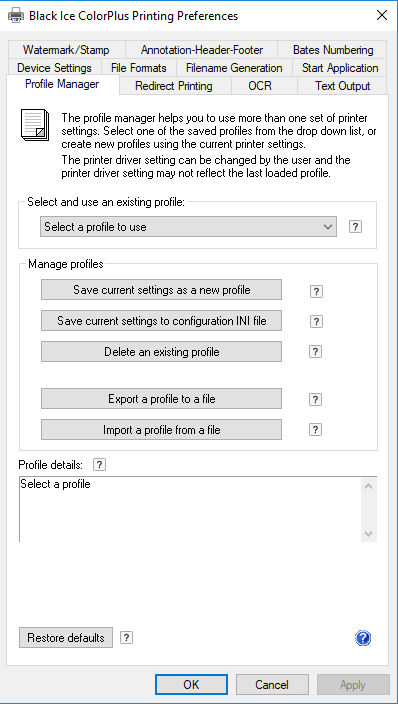The height and width of the screenshot is (704, 398).
Task: Click help icon next to Restore defaults
Action: pos(127,638)
